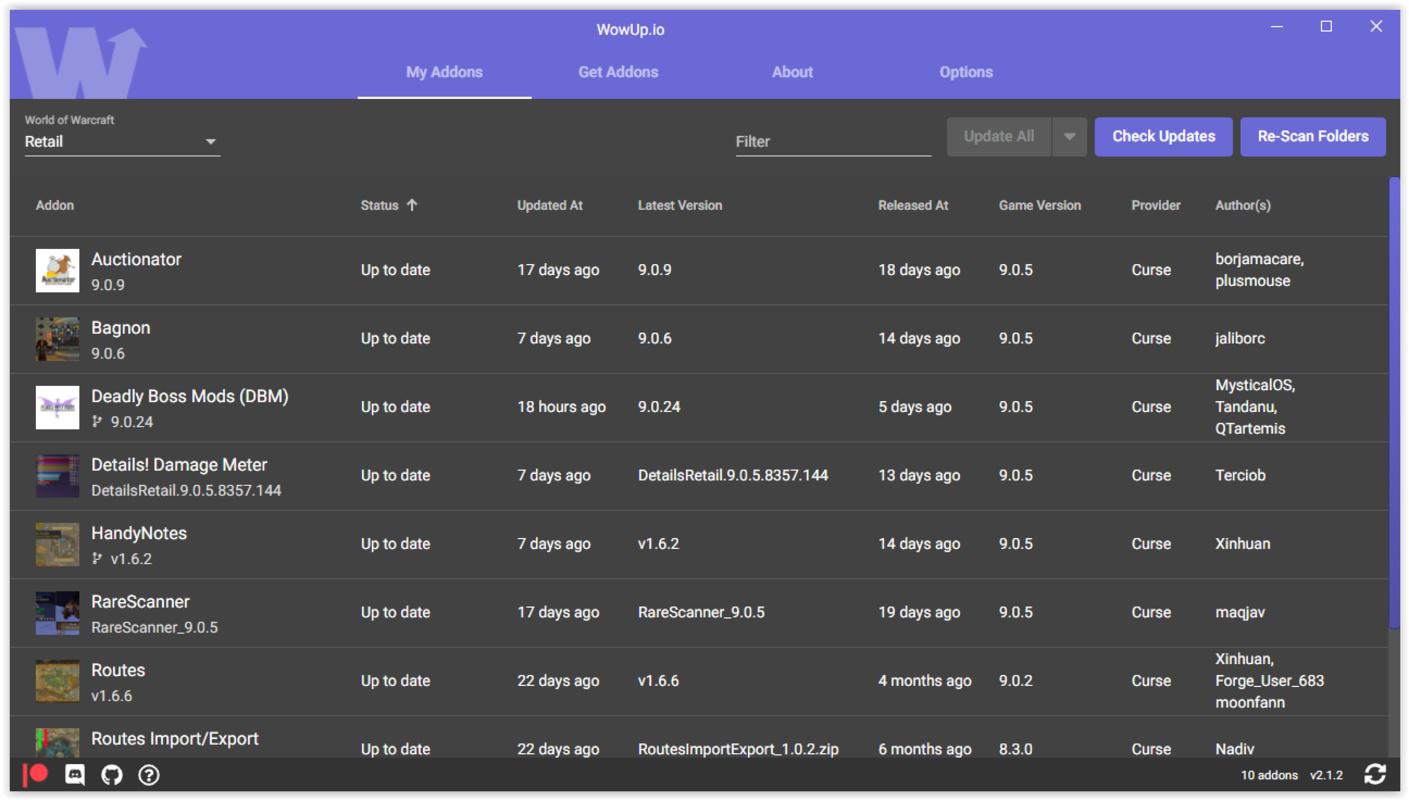This screenshot has width=1409, height=800.
Task: Click the refresh icon next to v2.1.2
Action: coord(1375,774)
